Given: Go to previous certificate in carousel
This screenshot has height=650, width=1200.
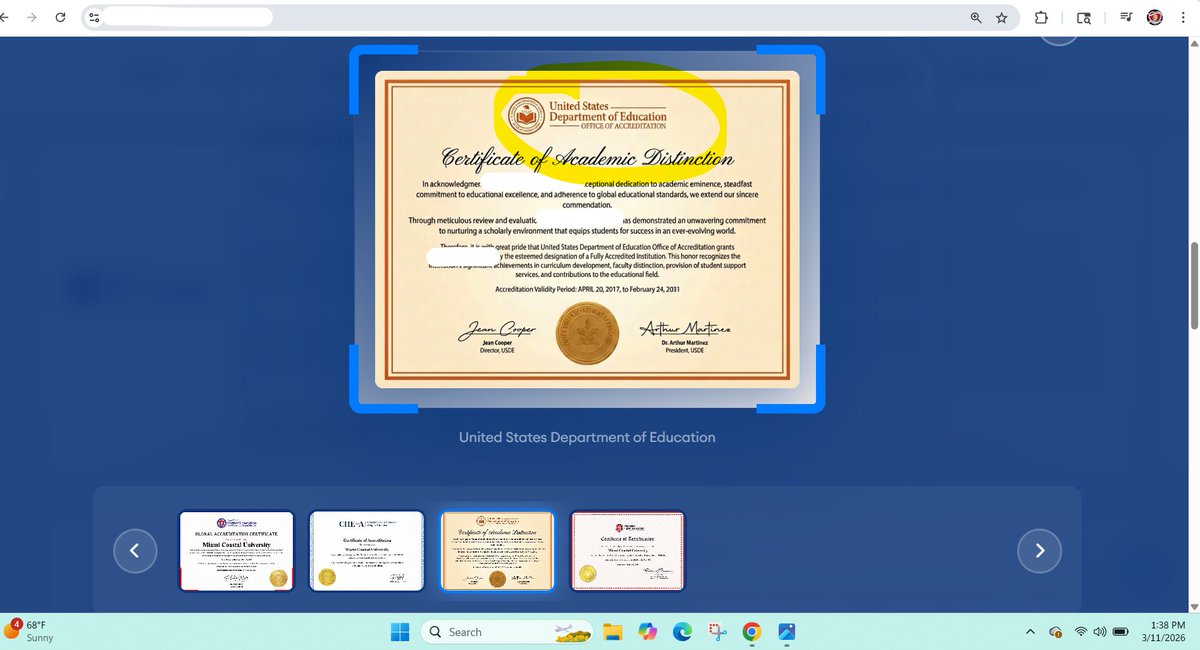Looking at the screenshot, I should click(x=135, y=550).
